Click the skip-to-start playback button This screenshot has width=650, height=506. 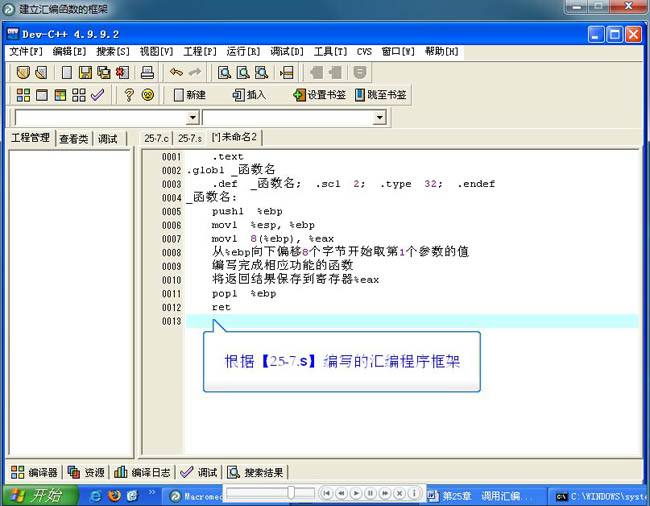click(x=327, y=493)
